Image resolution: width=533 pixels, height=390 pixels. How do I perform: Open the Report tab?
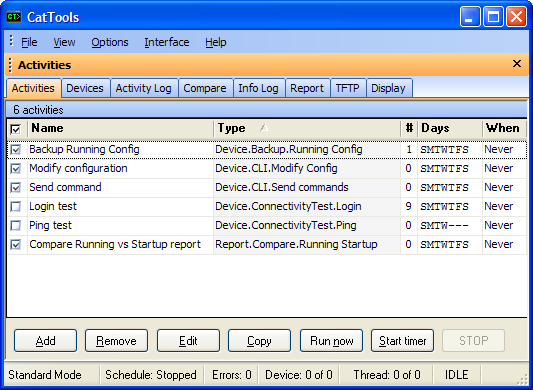pos(307,88)
